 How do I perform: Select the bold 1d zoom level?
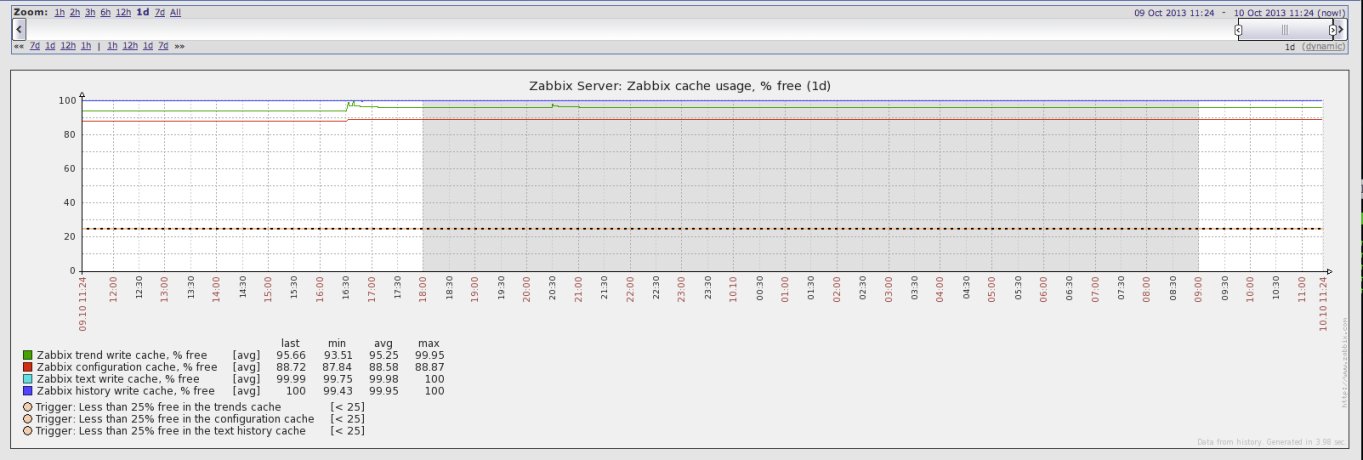[143, 12]
